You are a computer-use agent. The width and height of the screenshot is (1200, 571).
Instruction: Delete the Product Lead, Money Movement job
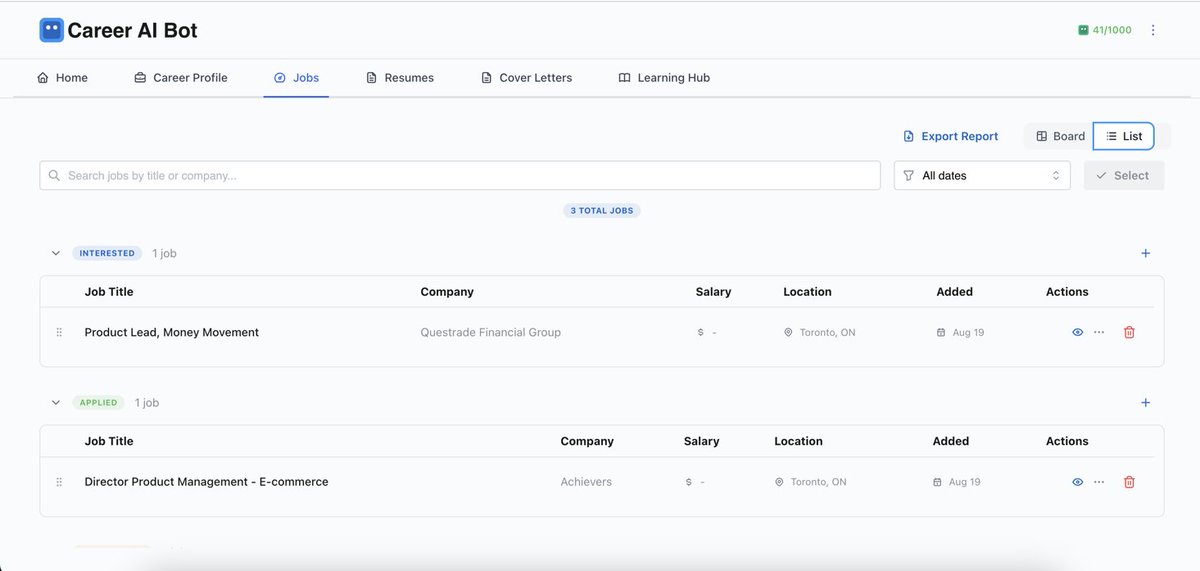(1129, 333)
